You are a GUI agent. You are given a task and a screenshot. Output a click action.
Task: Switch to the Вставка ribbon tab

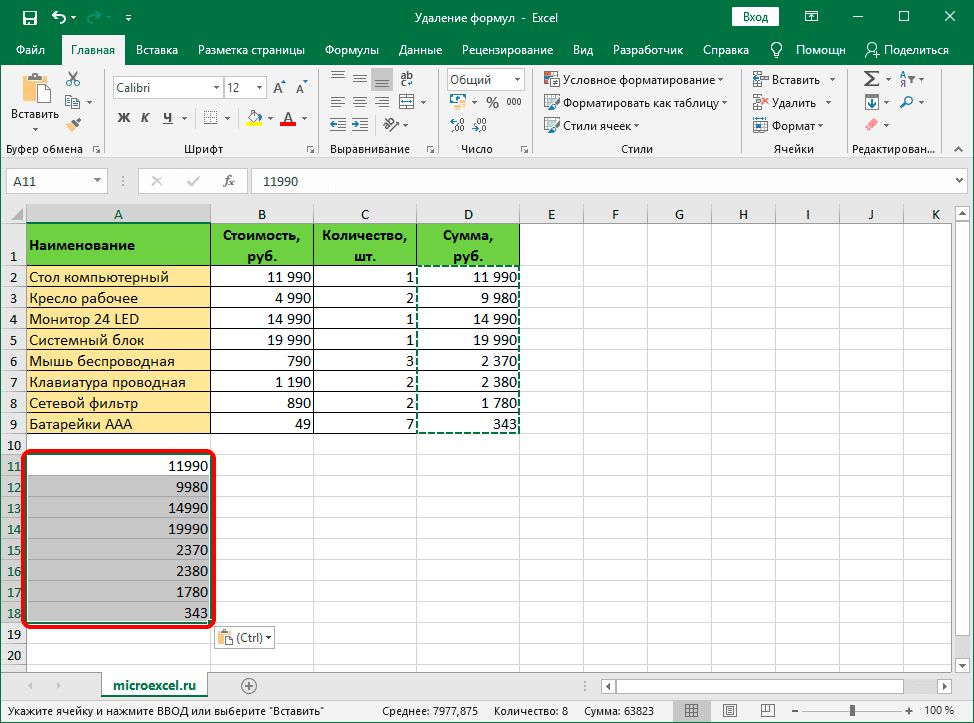(x=157, y=50)
